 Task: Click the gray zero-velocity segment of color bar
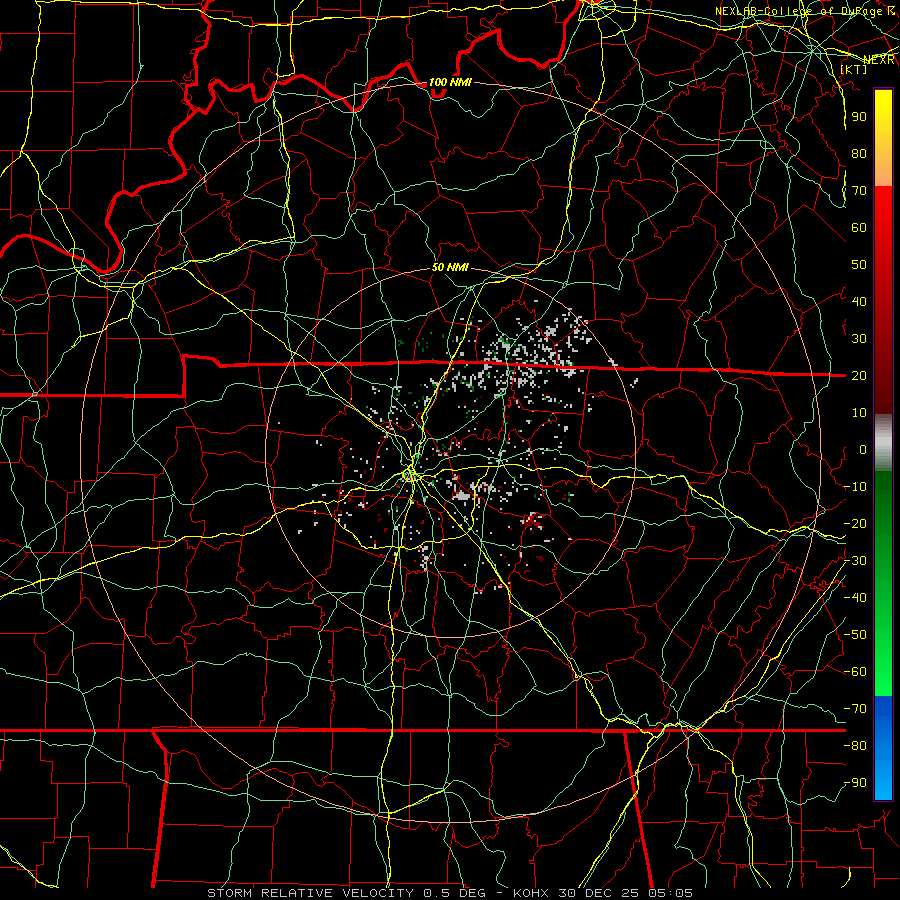[883, 442]
